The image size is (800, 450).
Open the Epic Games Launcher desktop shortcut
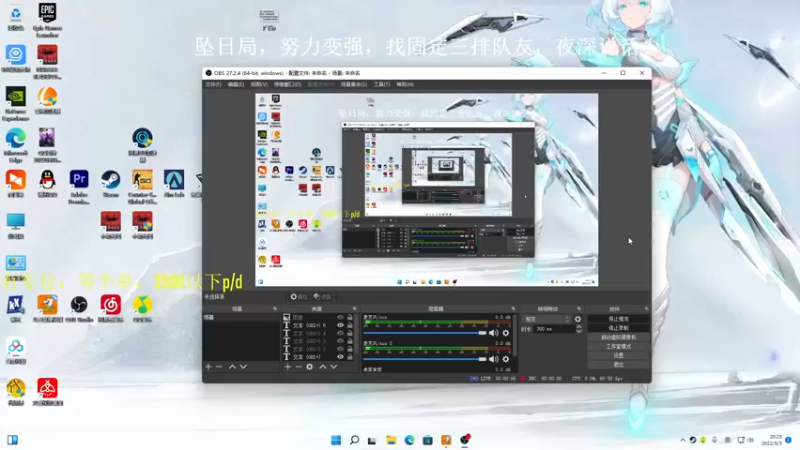pos(47,19)
